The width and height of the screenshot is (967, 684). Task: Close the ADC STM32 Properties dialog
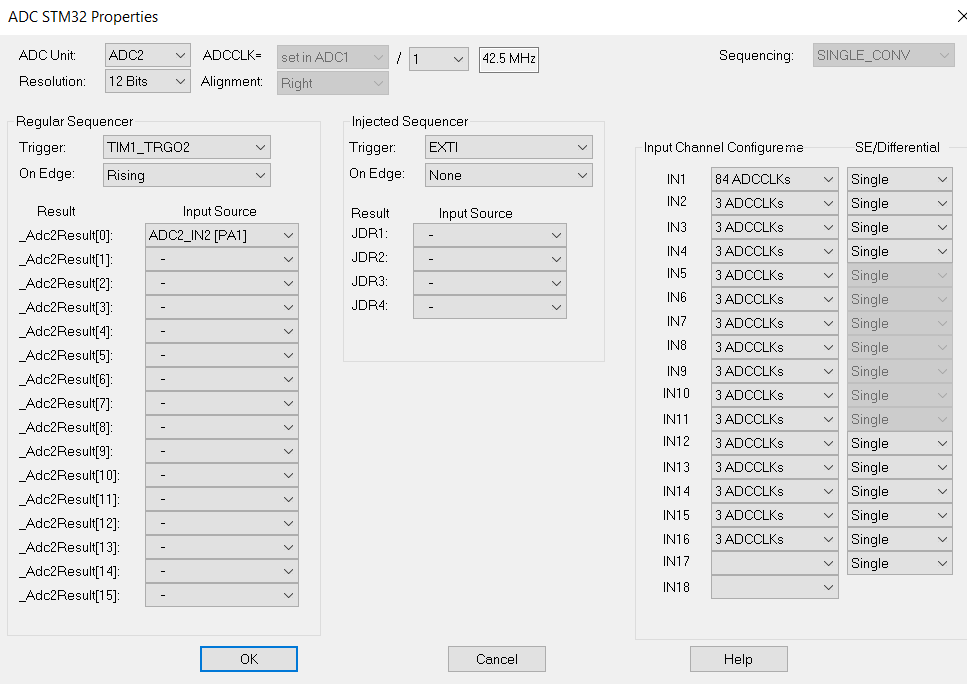[961, 17]
